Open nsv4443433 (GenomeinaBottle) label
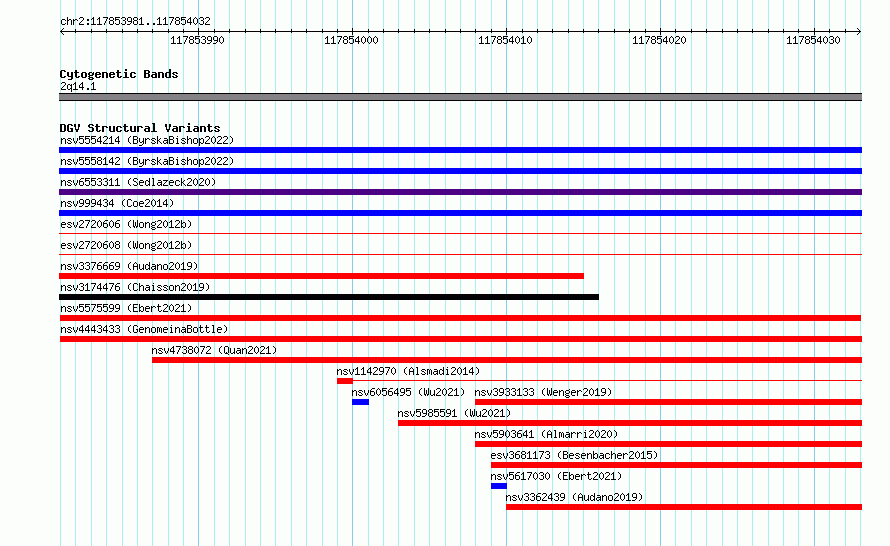The image size is (890, 546). (144, 329)
